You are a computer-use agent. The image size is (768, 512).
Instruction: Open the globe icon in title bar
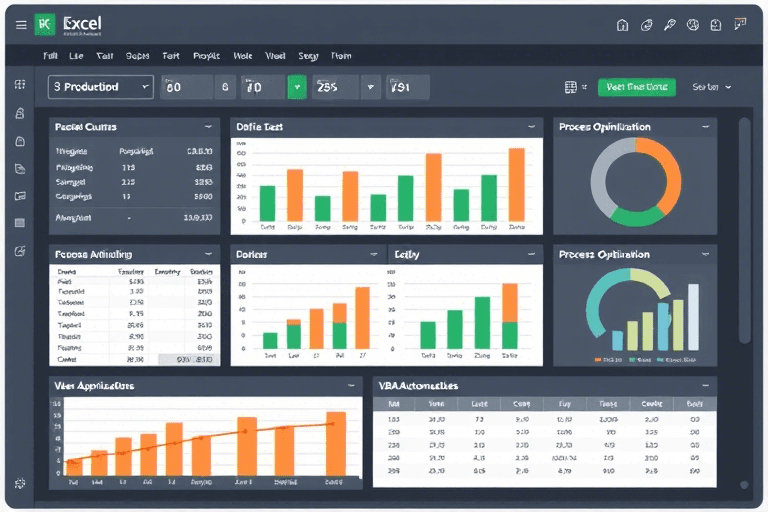[692, 25]
